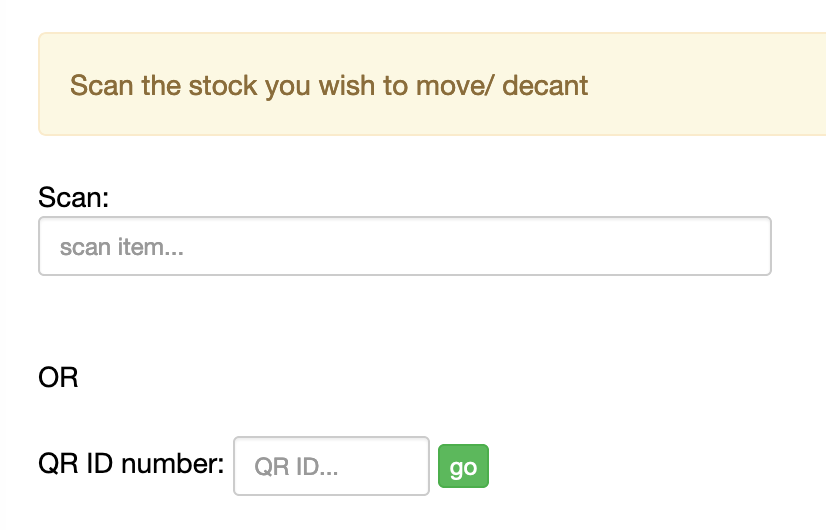Select the 'QR ID...' placeholder field
826x530 pixels.
pos(331,466)
